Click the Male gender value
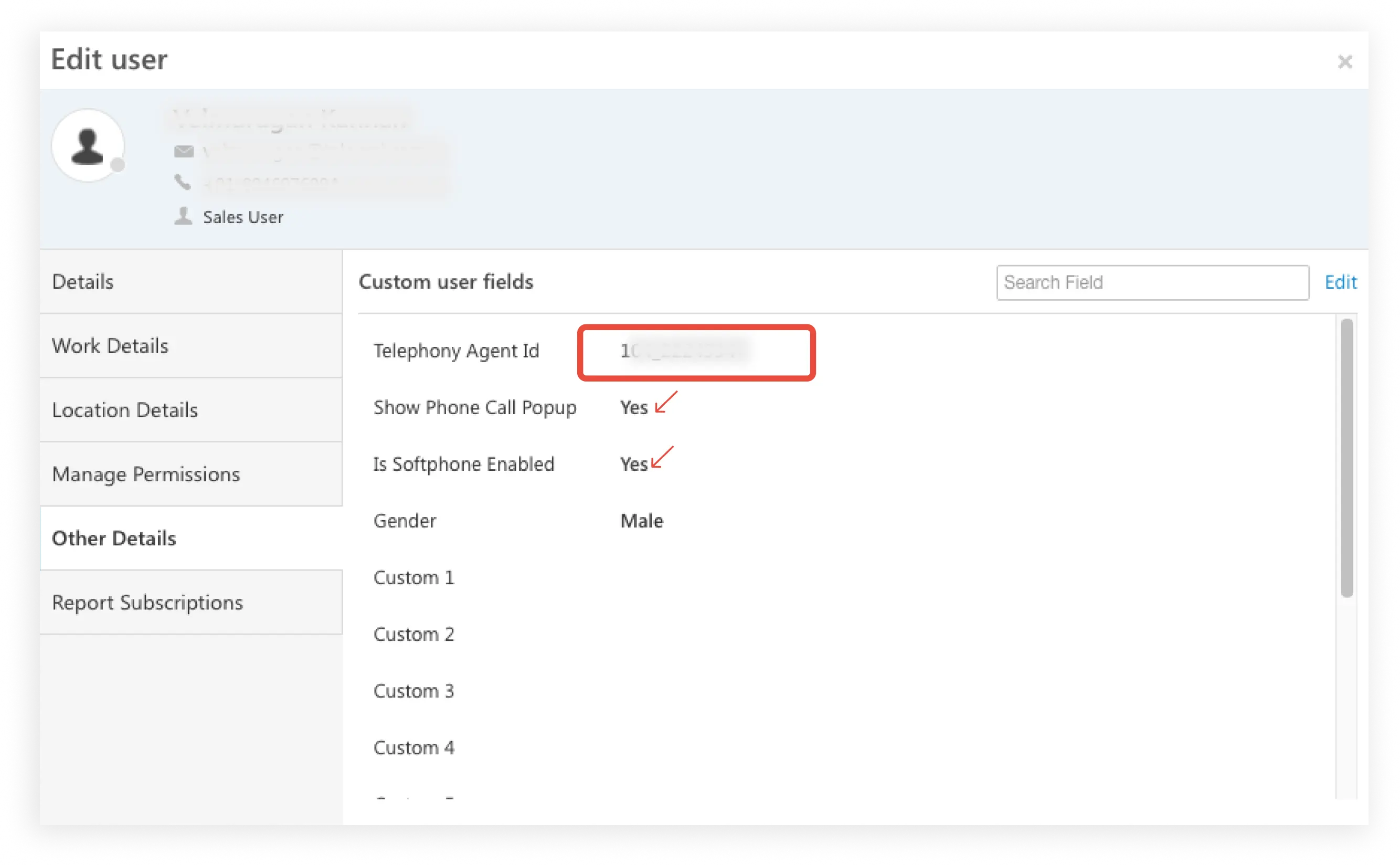This screenshot has width=1400, height=865. [x=642, y=521]
